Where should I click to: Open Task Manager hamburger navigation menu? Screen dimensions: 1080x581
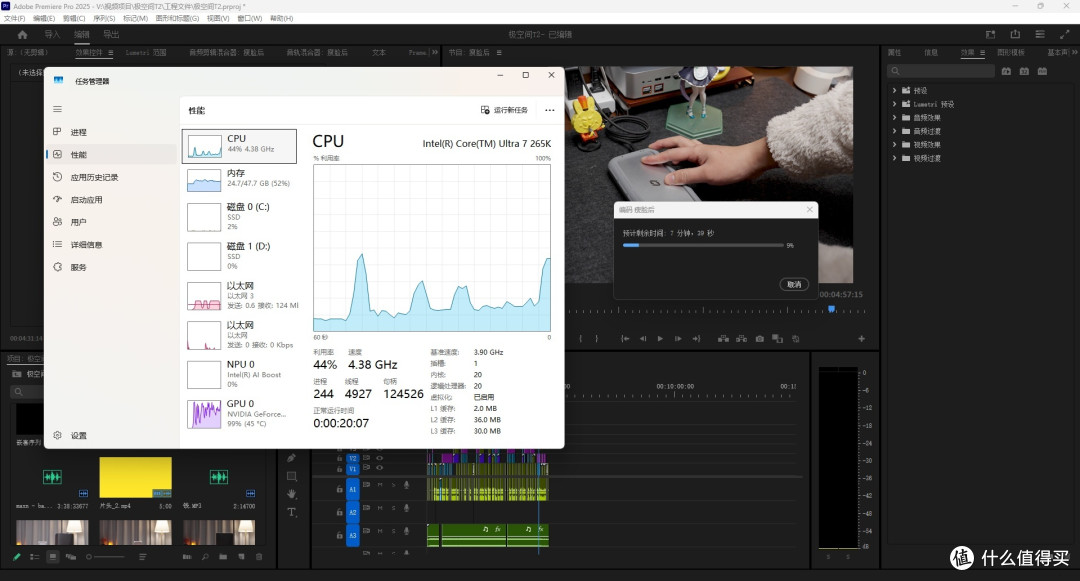point(57,109)
